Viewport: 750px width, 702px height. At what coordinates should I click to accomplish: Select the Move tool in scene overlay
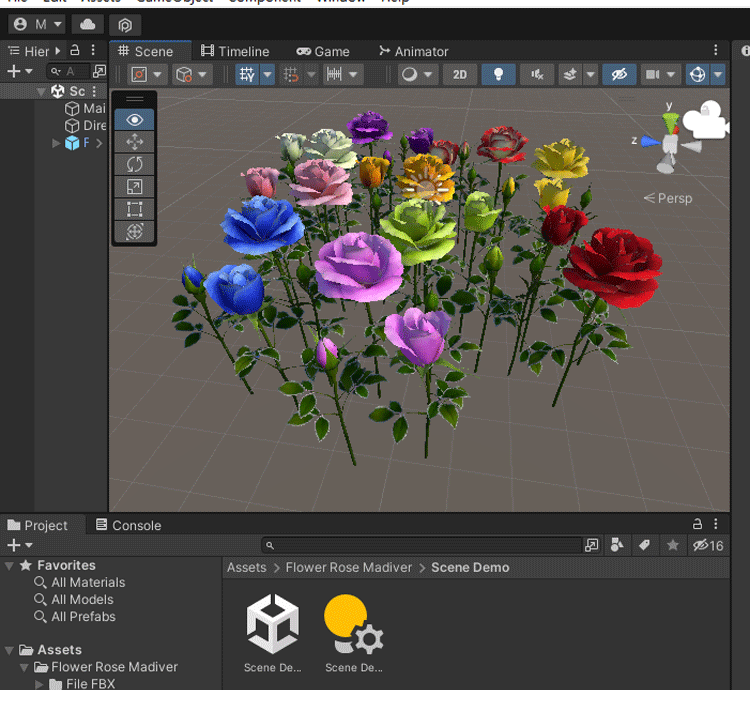click(135, 142)
